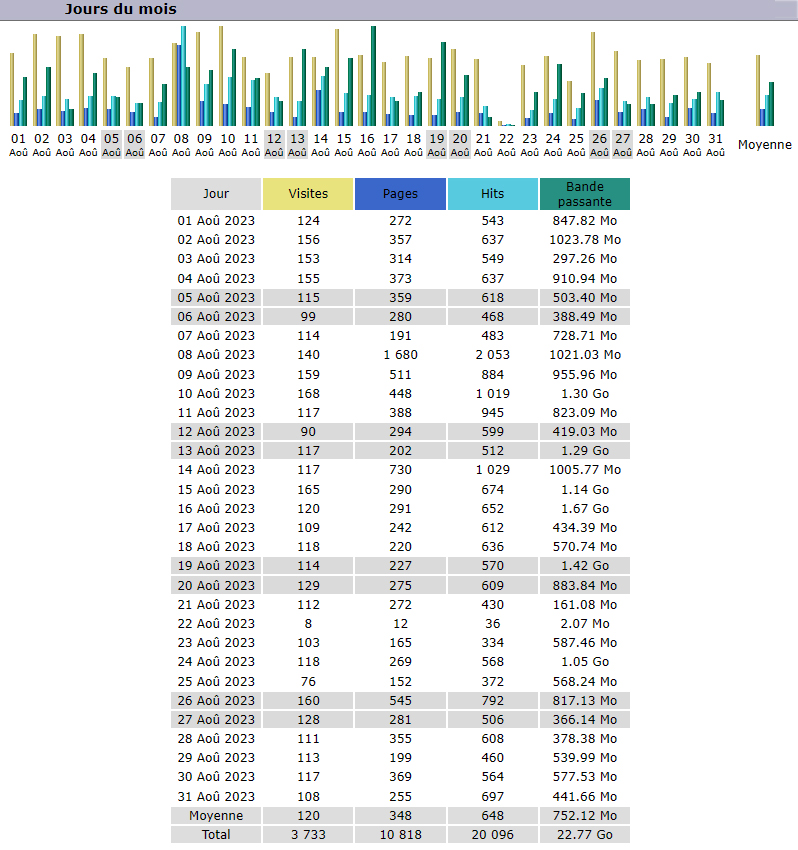
Task: Click bandwidth value "366.14 Mo"
Action: coord(585,719)
